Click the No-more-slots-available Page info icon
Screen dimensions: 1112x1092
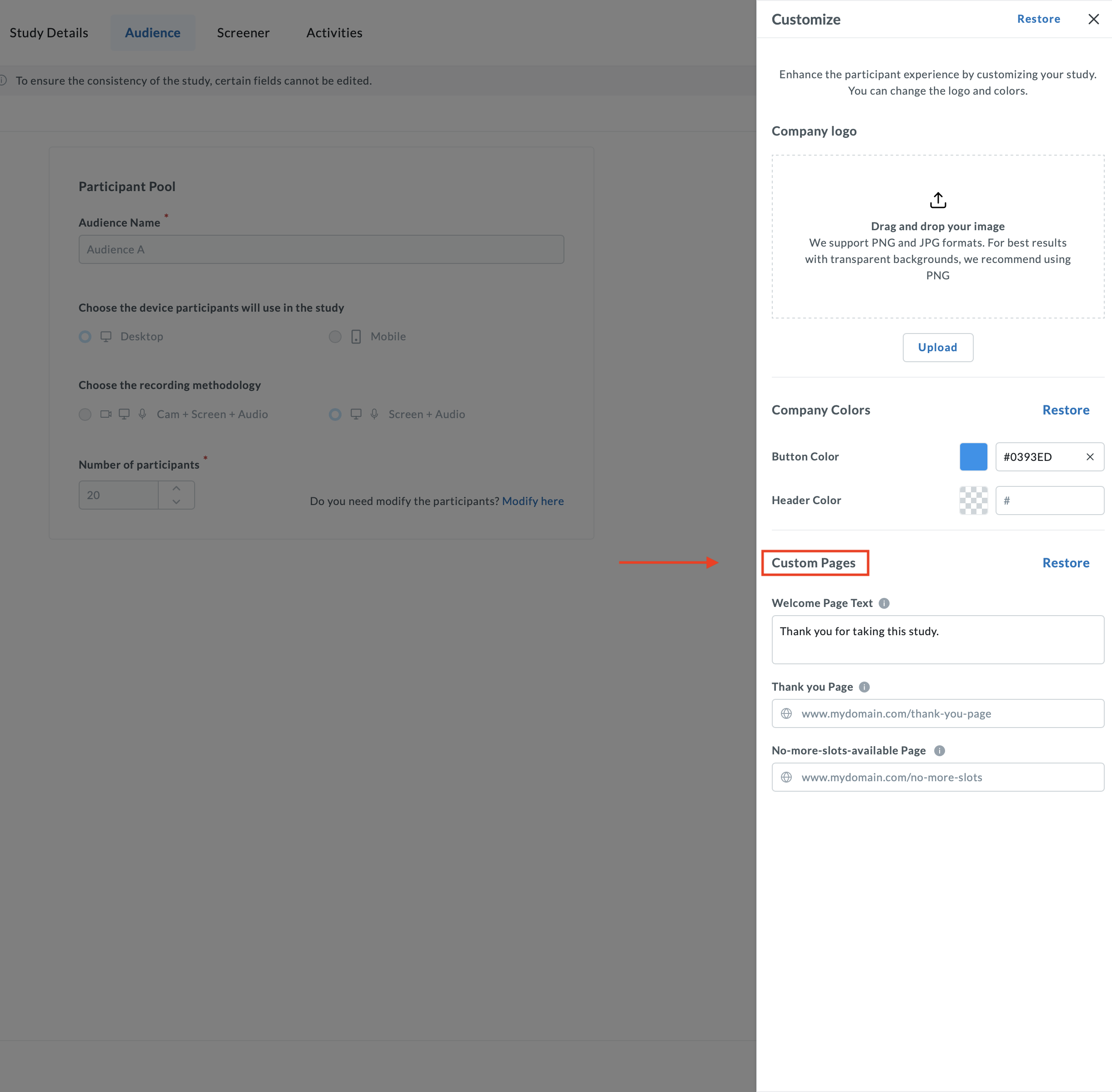[x=940, y=751]
